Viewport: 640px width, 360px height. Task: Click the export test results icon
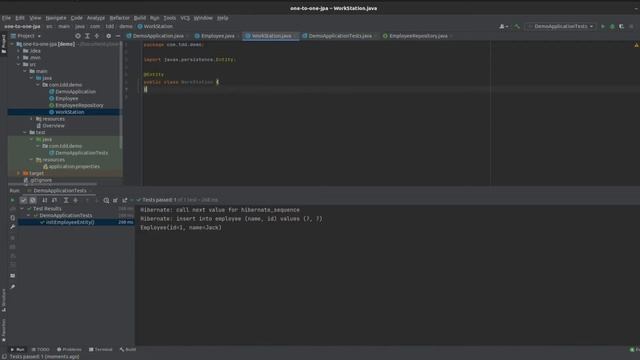pyautogui.click(x=125, y=200)
